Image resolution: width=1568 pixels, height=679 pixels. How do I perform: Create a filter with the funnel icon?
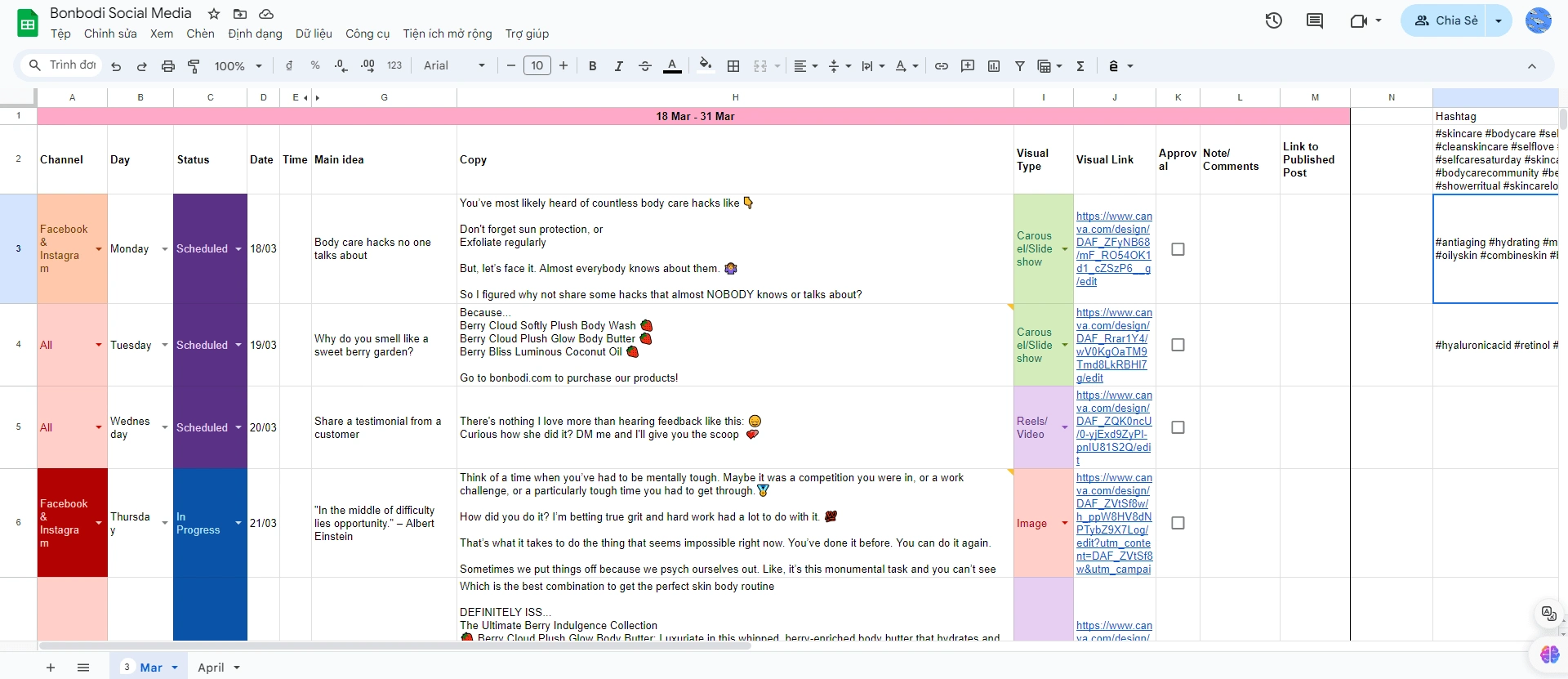coord(1020,66)
